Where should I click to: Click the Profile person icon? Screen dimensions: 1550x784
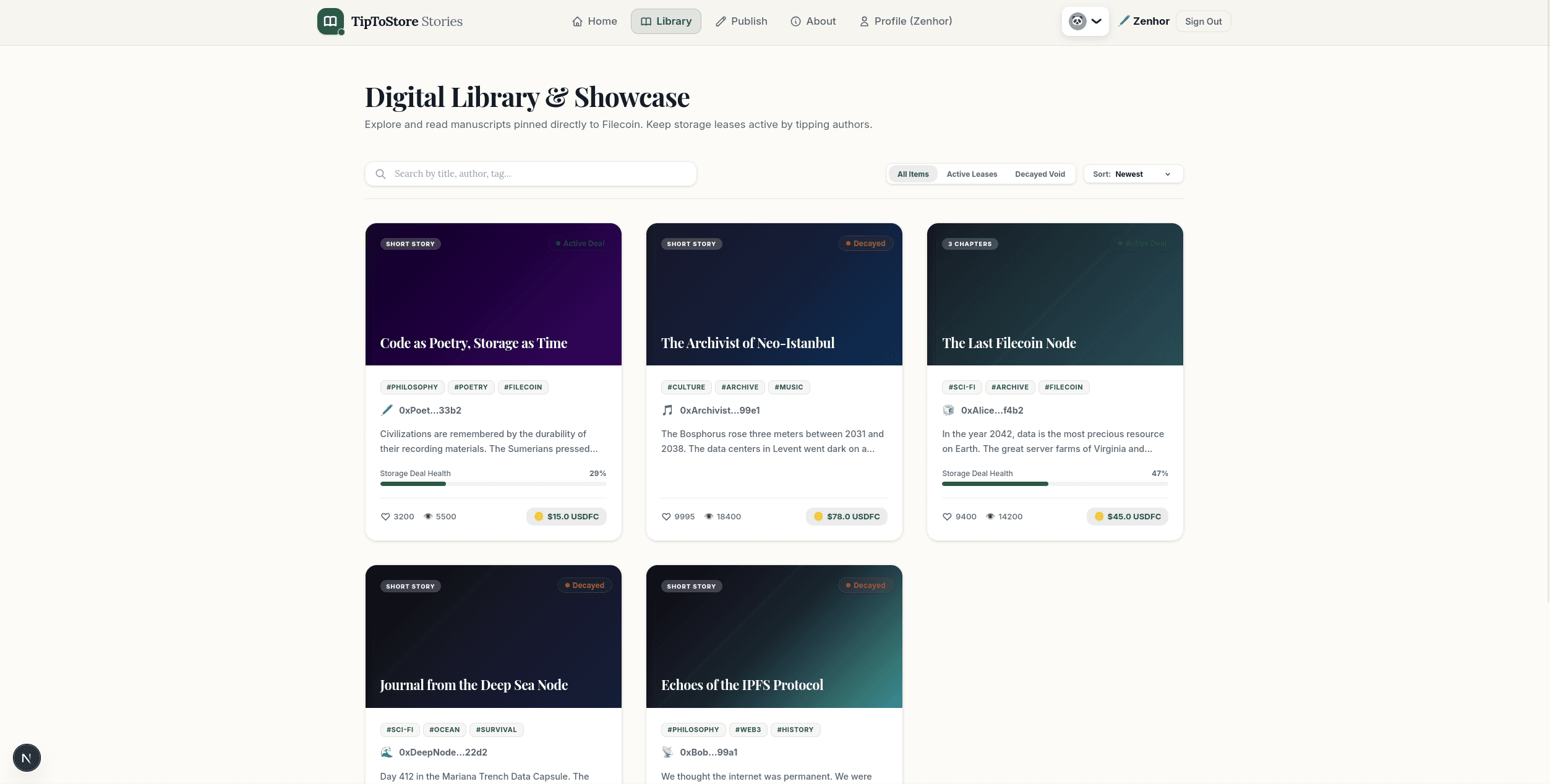864,22
